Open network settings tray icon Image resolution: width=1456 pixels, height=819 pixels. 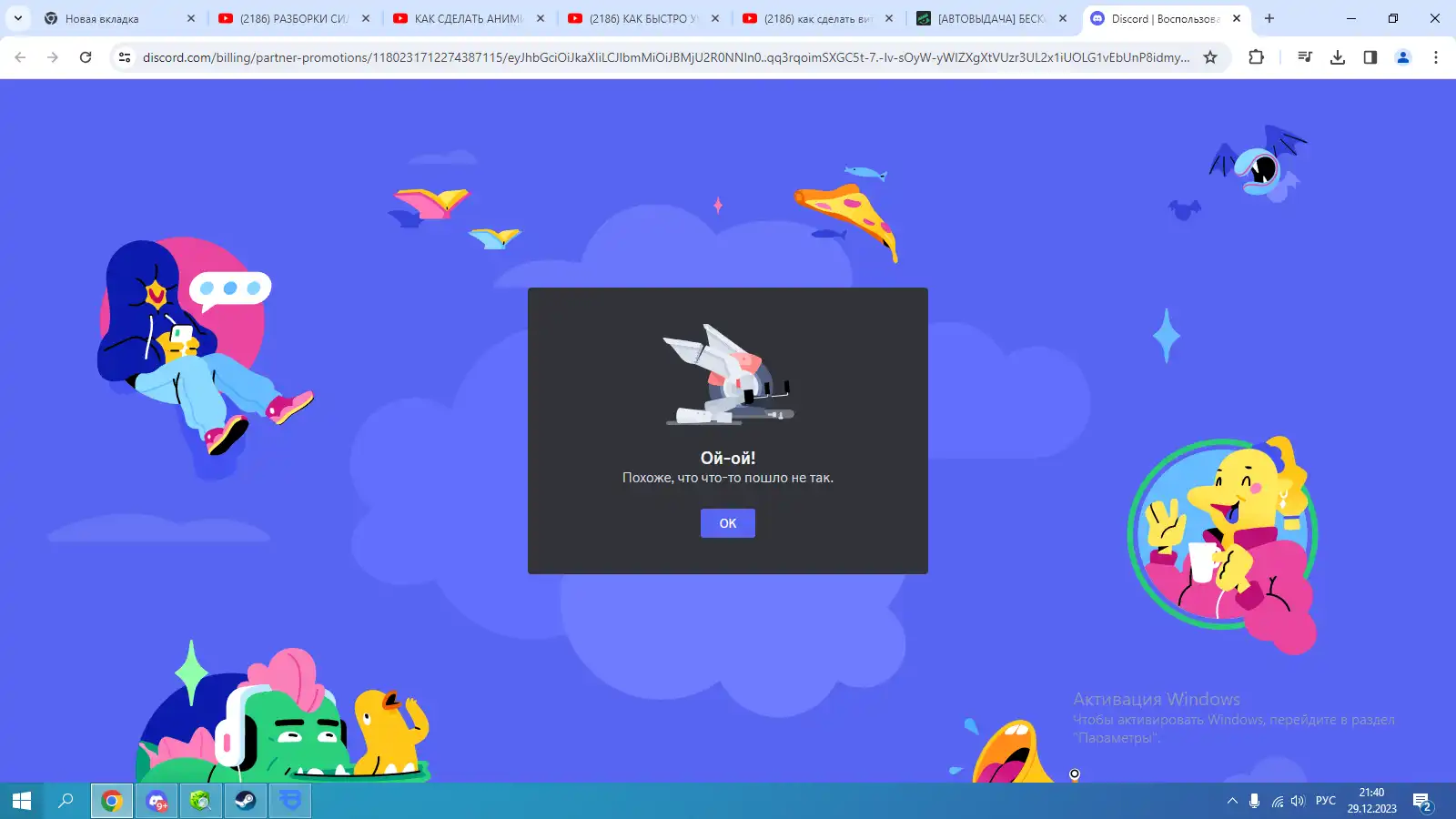(x=1278, y=801)
